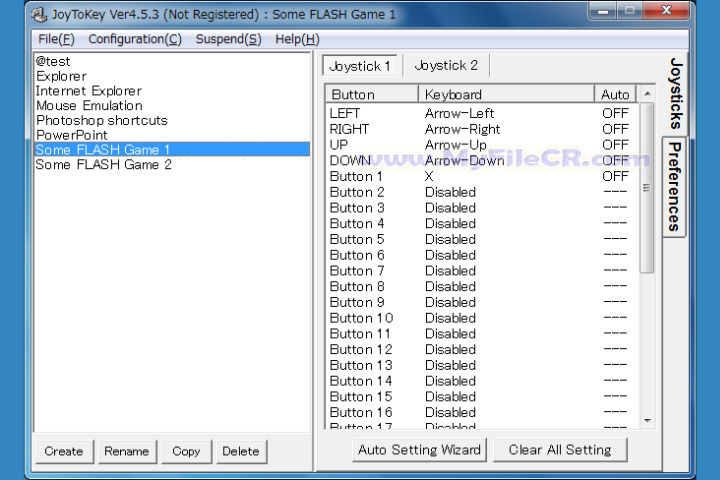Click the Button column header
This screenshot has height=480, width=720.
372,94
